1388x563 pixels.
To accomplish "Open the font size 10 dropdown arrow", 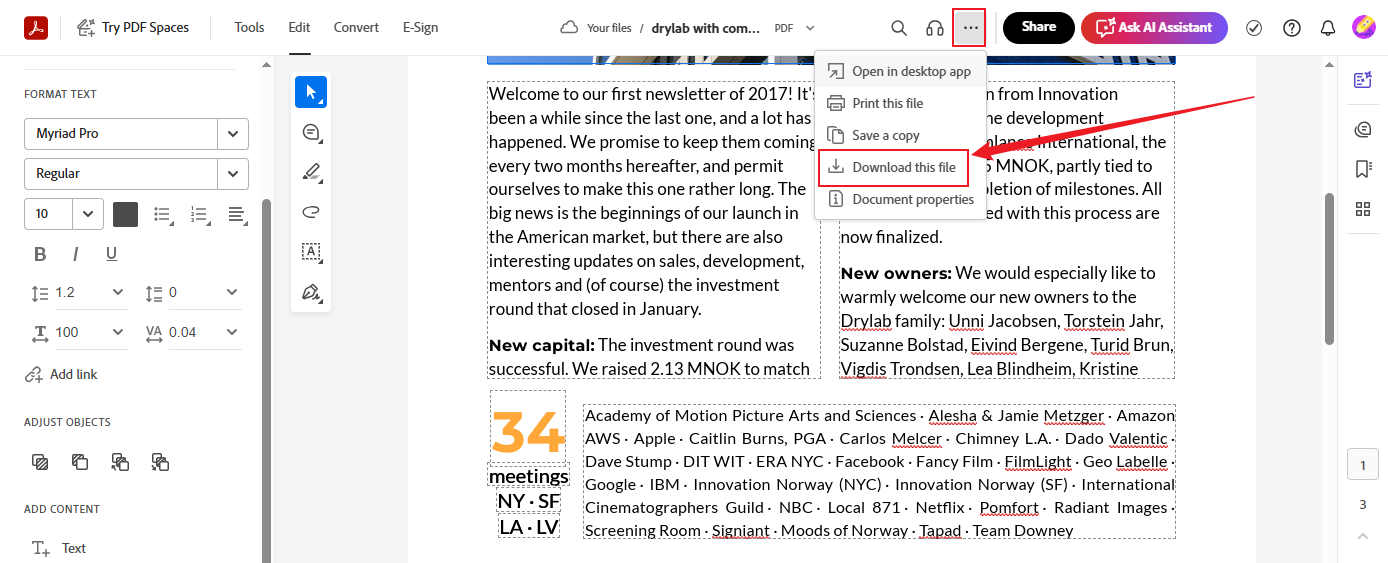I will (x=88, y=214).
